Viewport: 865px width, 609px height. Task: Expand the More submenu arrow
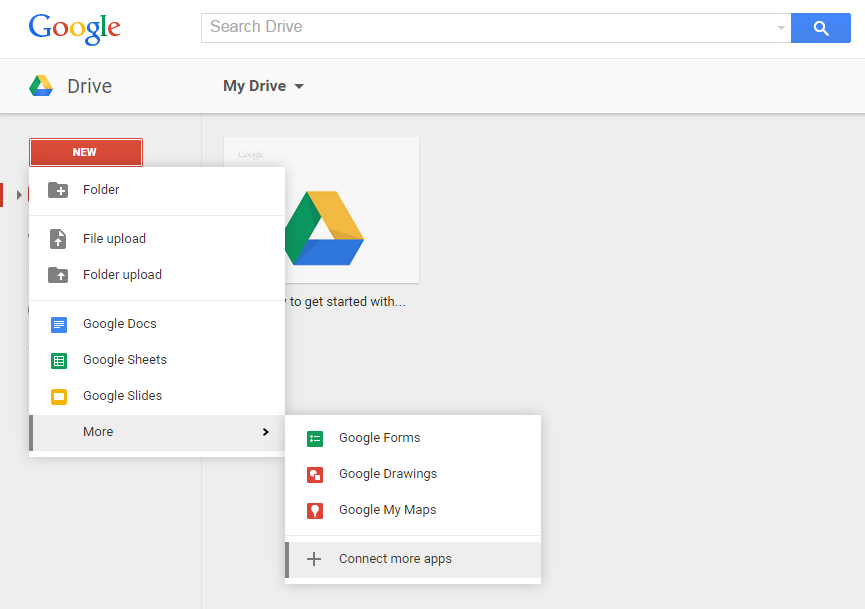[x=266, y=432]
